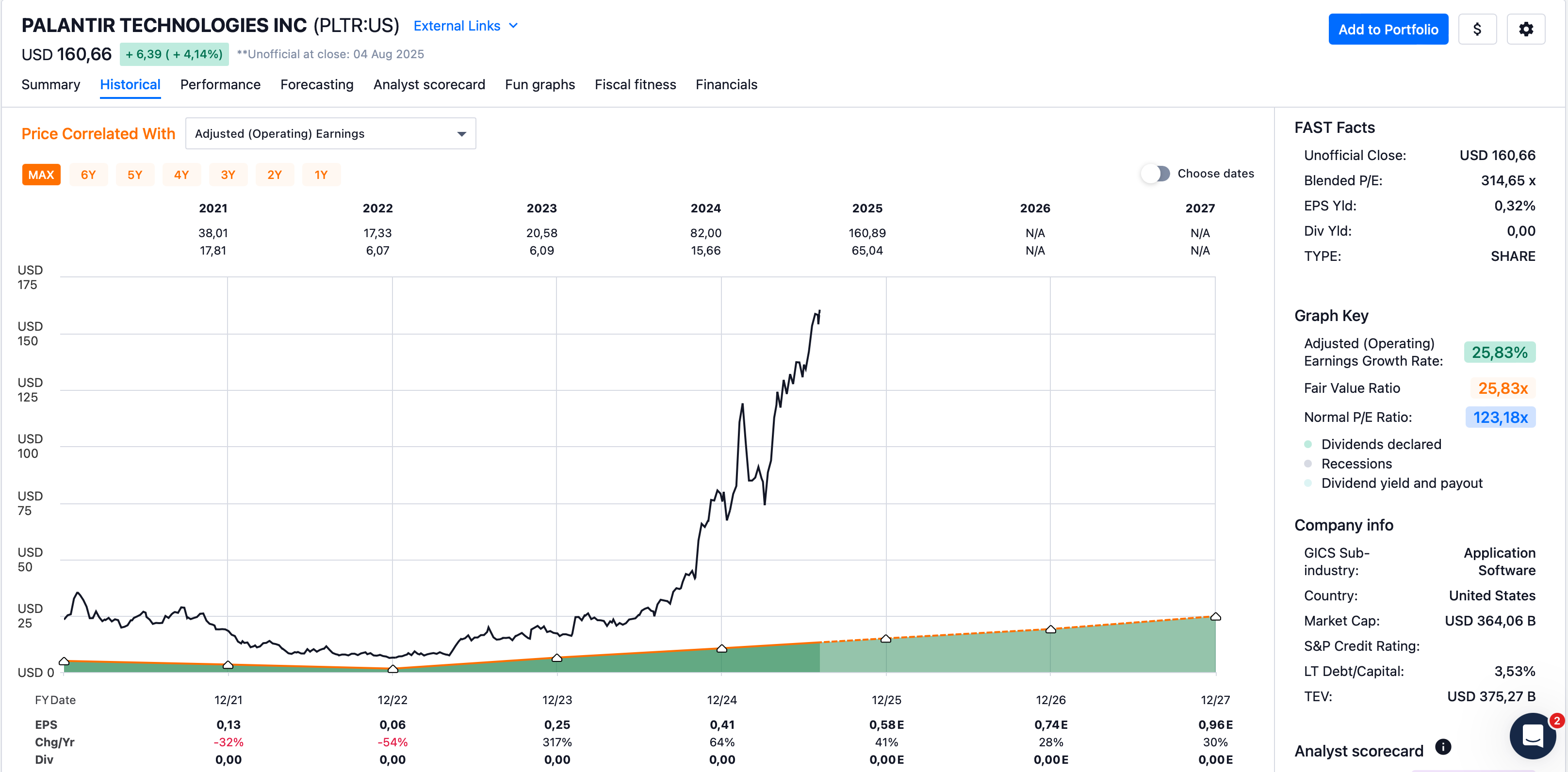The height and width of the screenshot is (772, 1568).
Task: Click the EPS value 0,96 E
Action: [x=1215, y=724]
